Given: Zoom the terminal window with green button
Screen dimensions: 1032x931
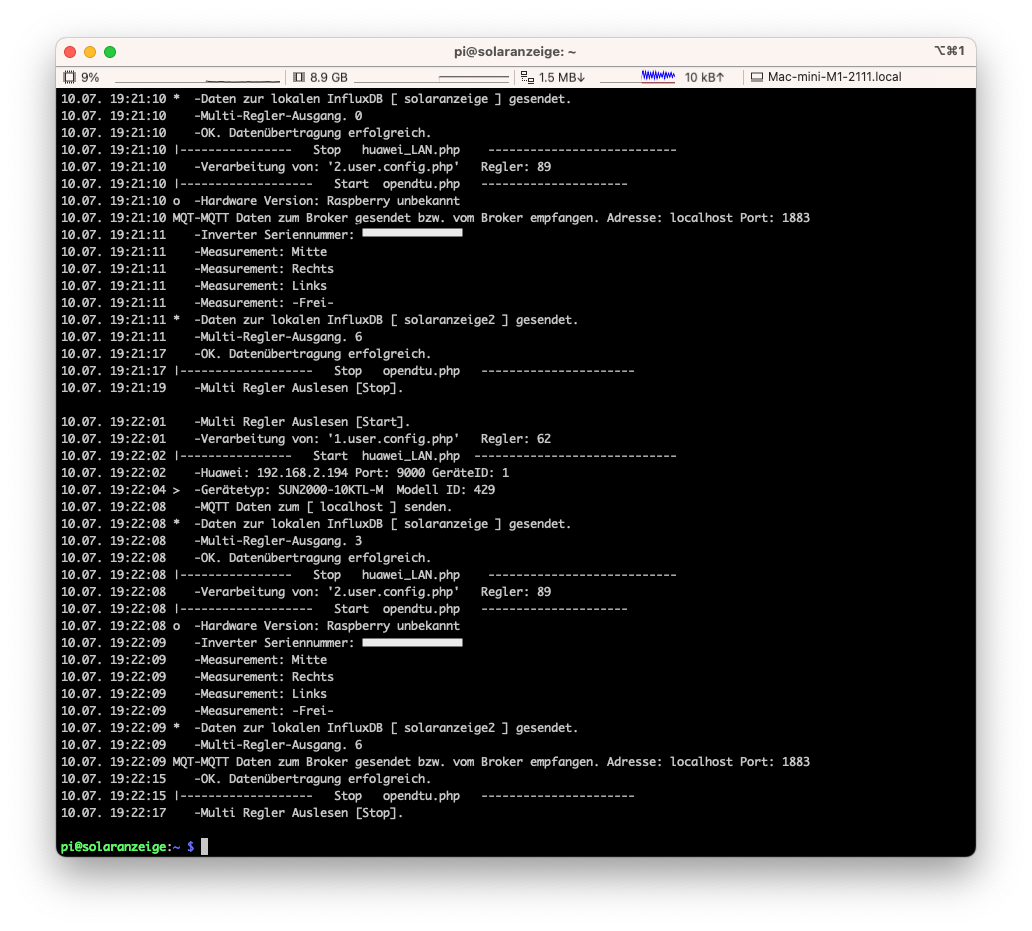Looking at the screenshot, I should coord(110,52).
